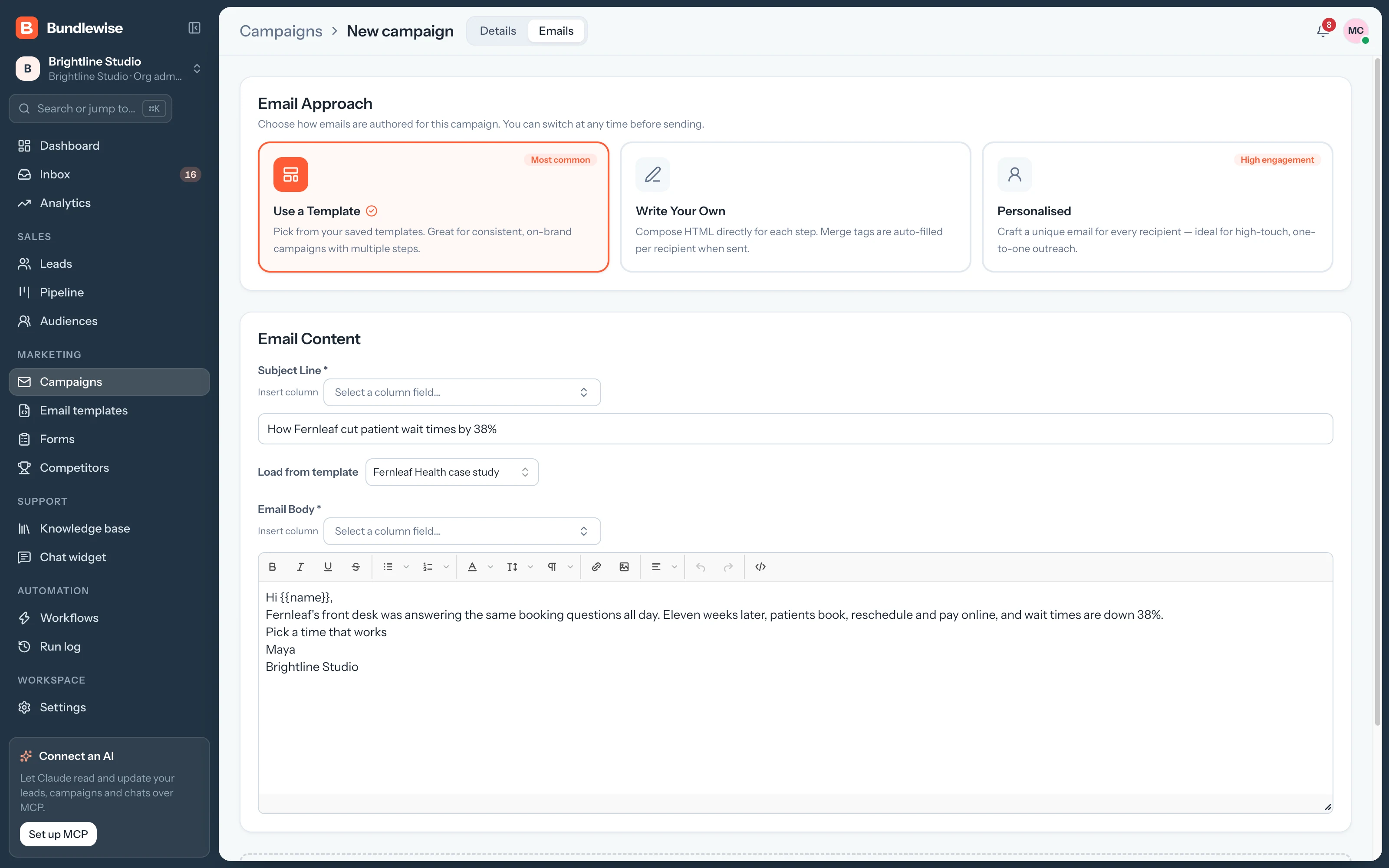Select the Use a Template approach
Screen dimensions: 1389x868
433,207
